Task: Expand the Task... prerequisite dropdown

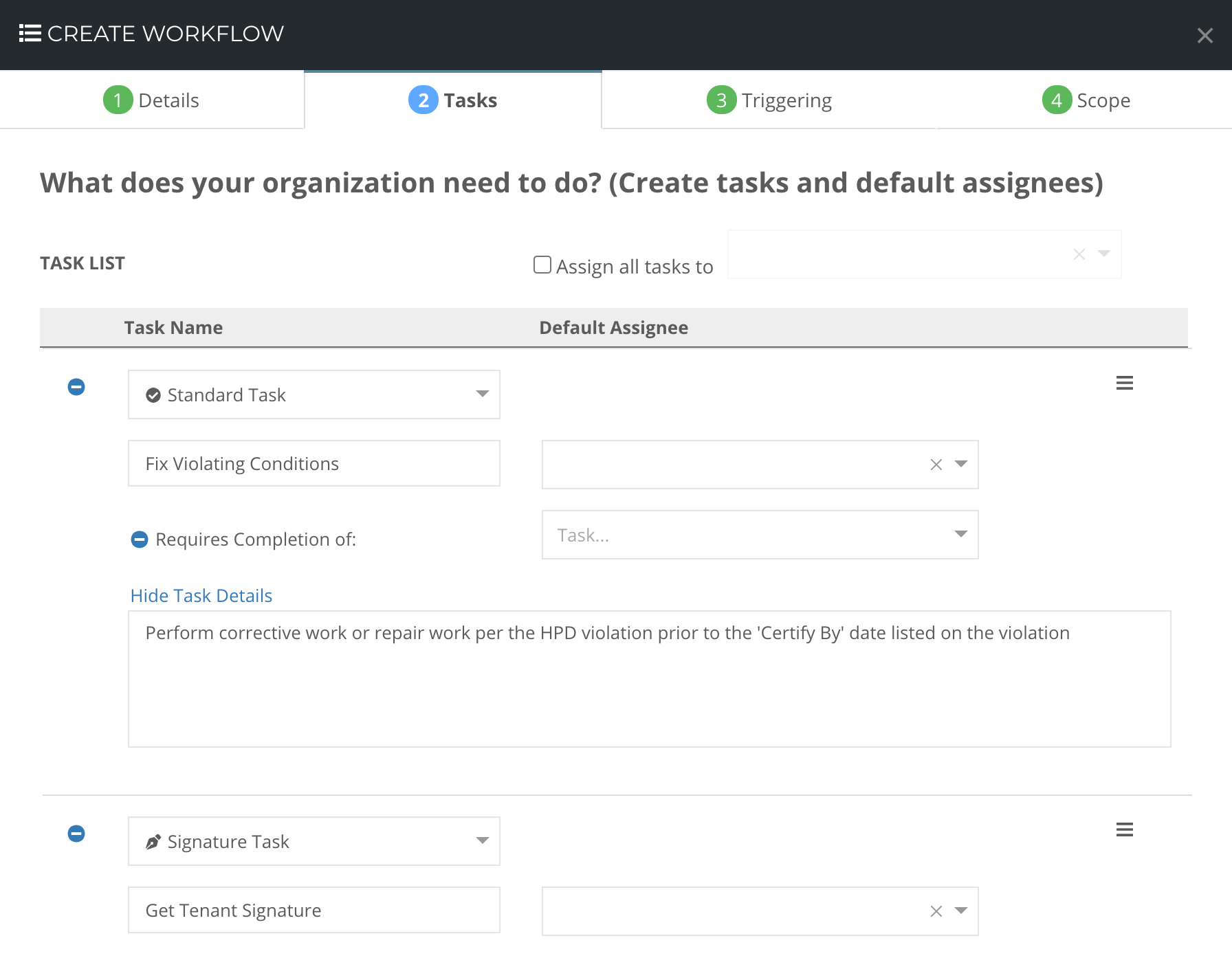Action: click(760, 535)
